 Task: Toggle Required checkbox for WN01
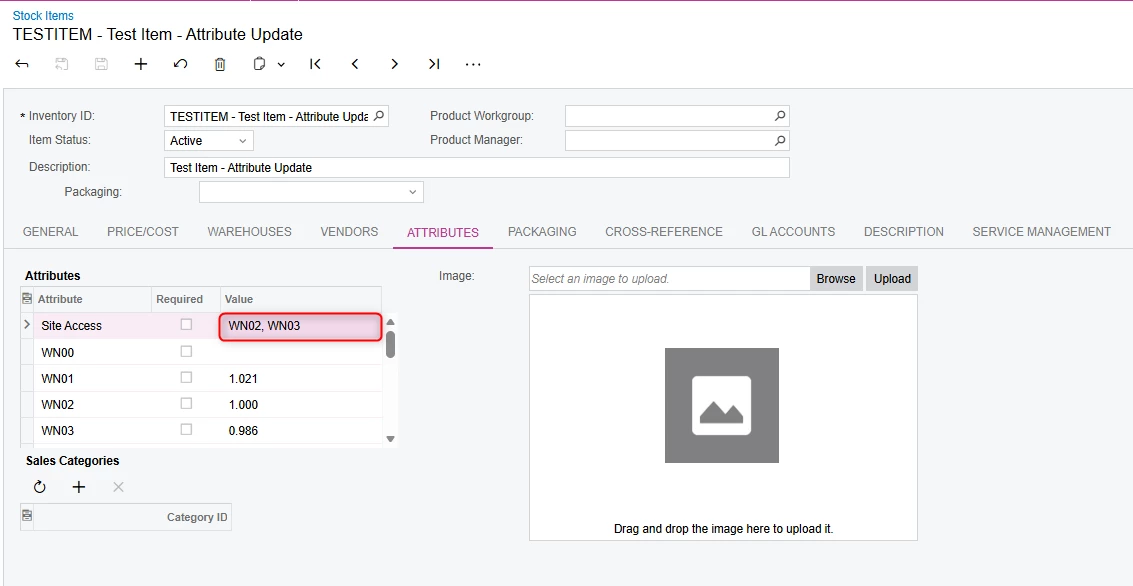[186, 377]
